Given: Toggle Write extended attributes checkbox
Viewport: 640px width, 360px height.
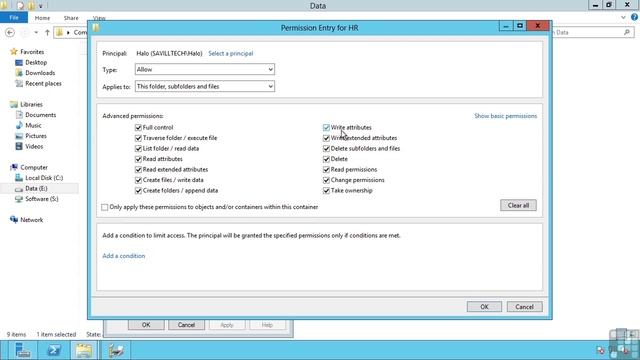Looking at the screenshot, I should click(326, 138).
